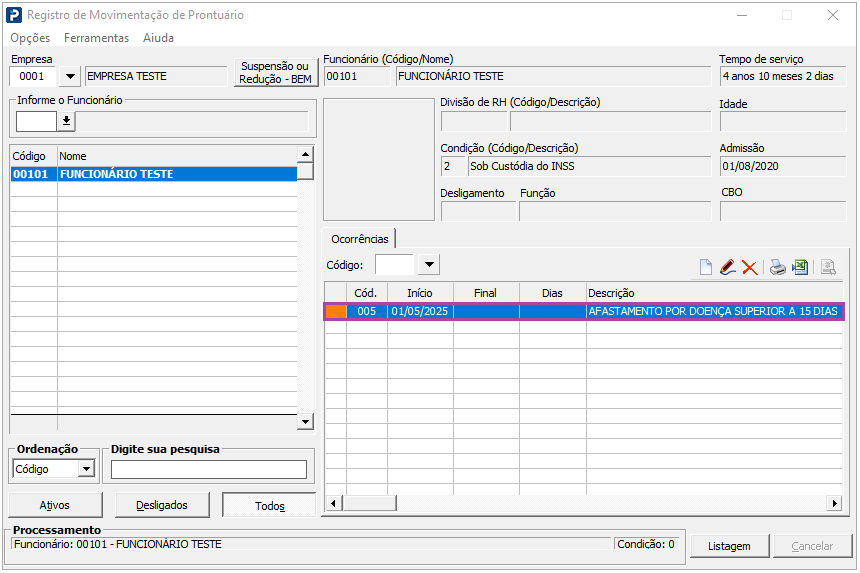Click occurrence start date 01/05/2025
Screen dimensions: 860x573
(x=420, y=311)
